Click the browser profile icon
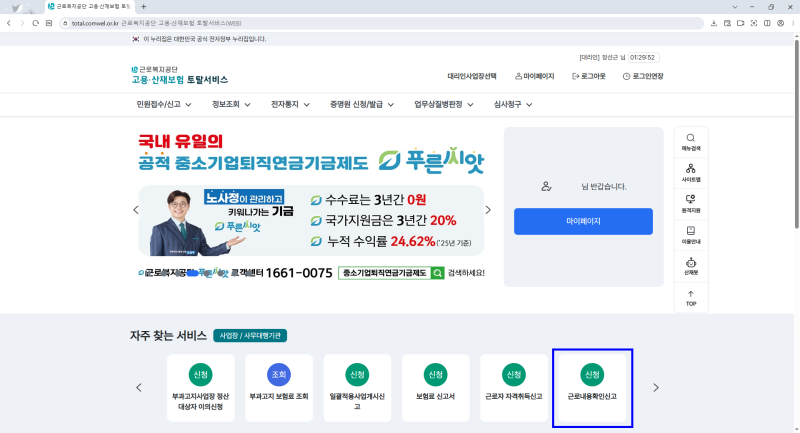The height and width of the screenshot is (433, 800). pyautogui.click(x=780, y=23)
